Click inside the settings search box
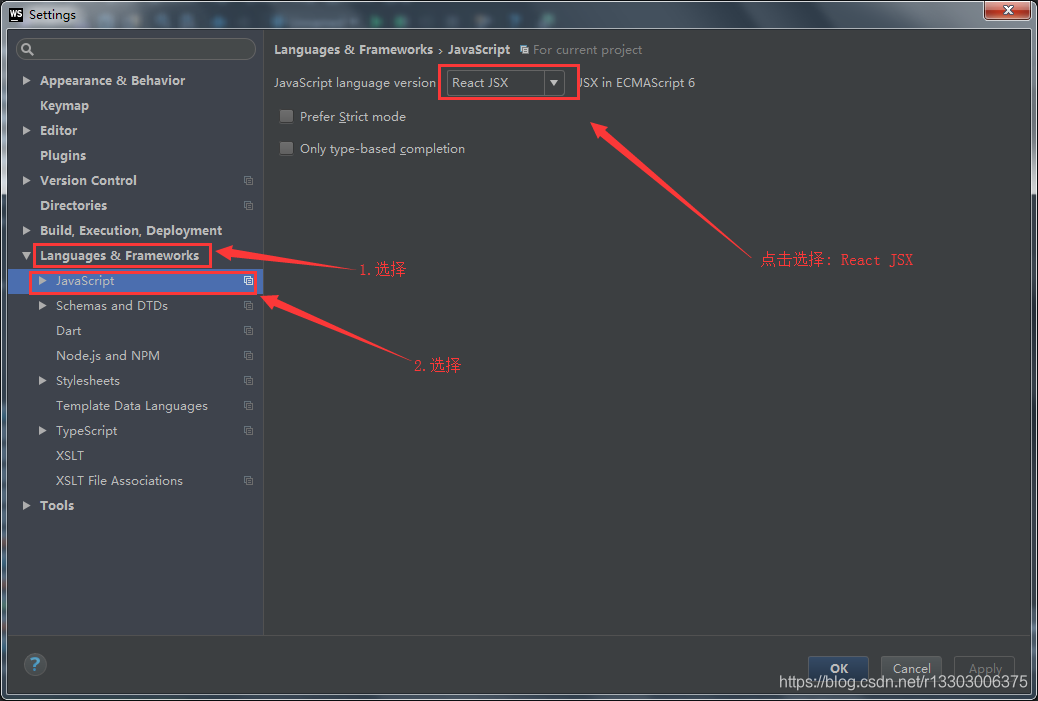Image resolution: width=1038 pixels, height=701 pixels. click(135, 48)
